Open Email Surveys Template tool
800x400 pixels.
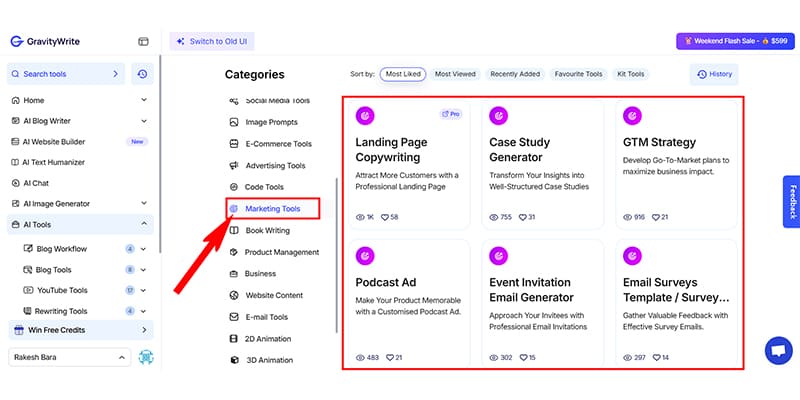point(677,304)
